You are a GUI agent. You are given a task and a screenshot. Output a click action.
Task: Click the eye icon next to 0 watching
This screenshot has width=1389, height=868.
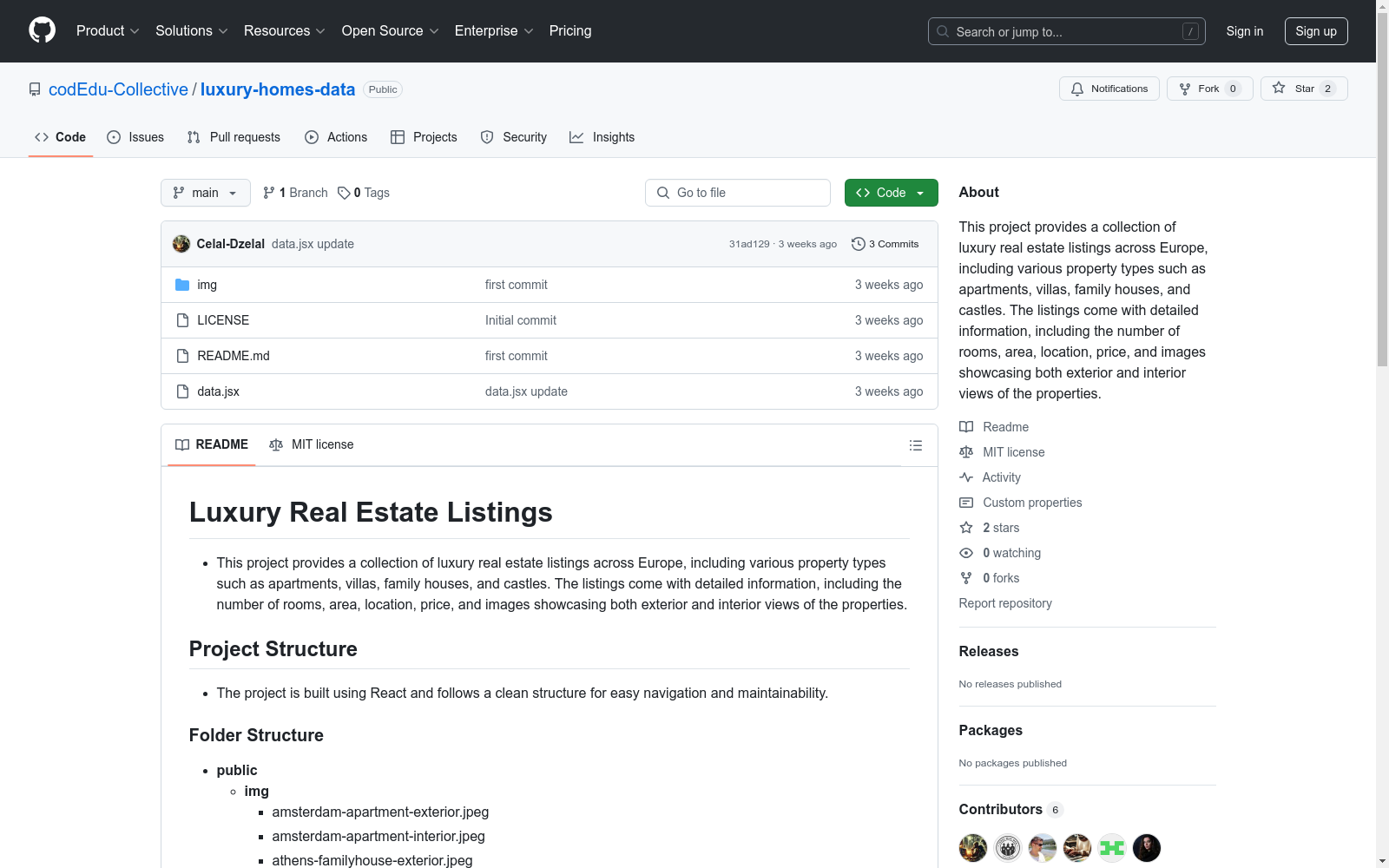[966, 553]
